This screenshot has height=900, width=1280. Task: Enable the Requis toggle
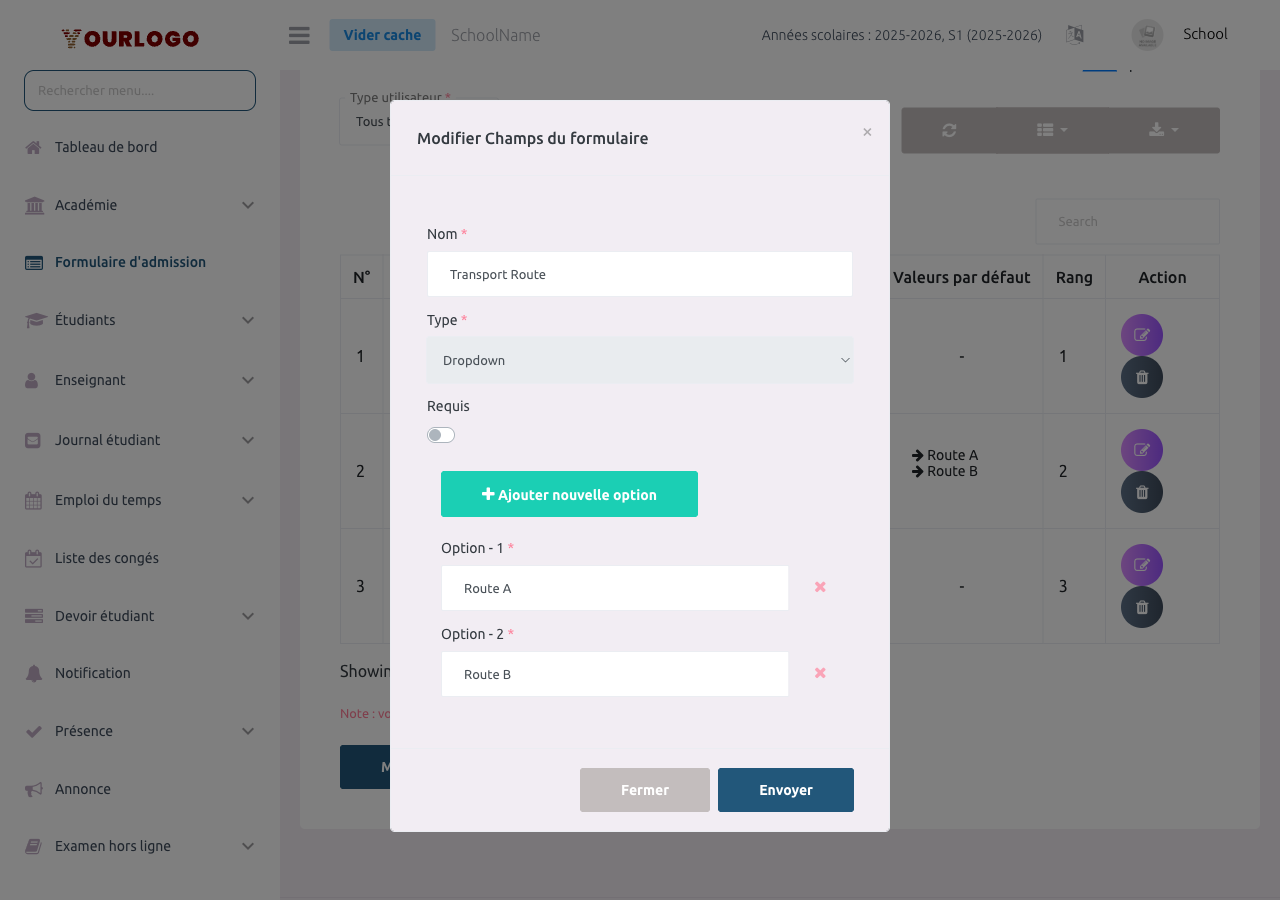(440, 434)
